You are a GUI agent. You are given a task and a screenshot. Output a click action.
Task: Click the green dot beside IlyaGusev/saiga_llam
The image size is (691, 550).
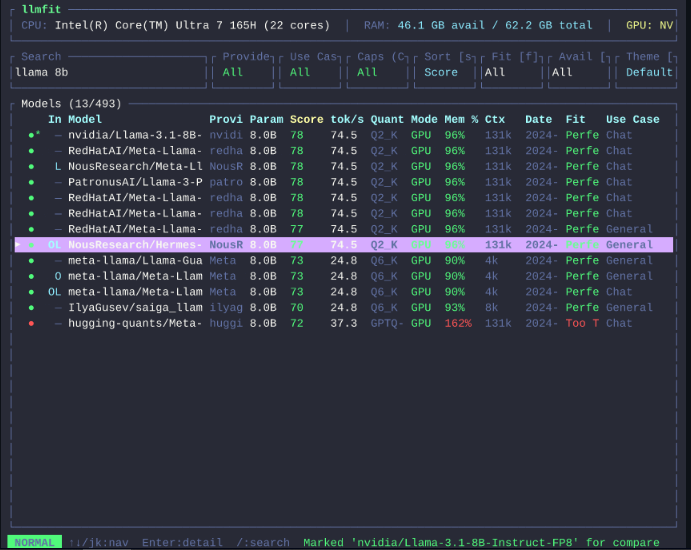tap(31, 308)
